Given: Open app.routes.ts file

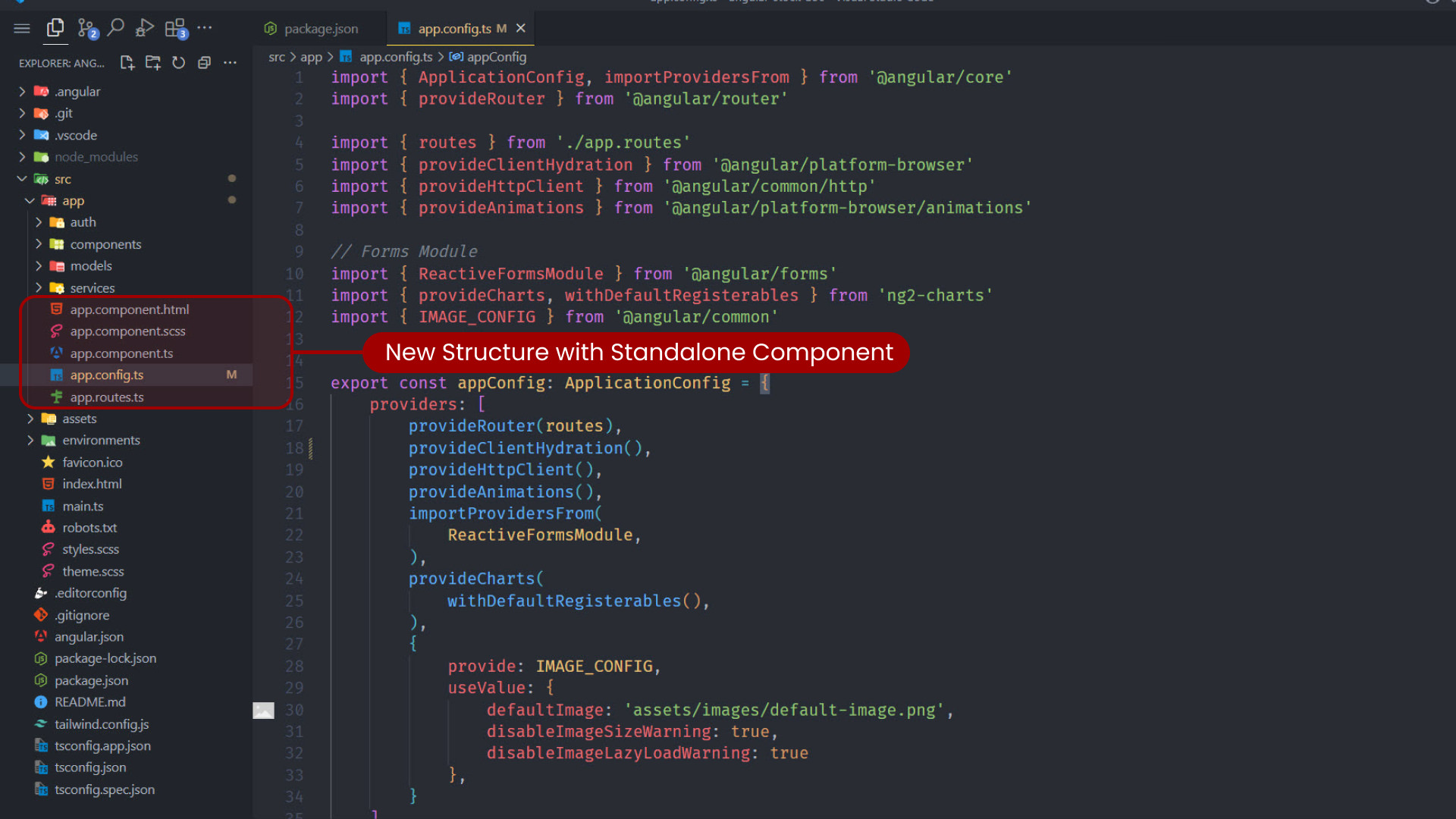Looking at the screenshot, I should pos(107,397).
